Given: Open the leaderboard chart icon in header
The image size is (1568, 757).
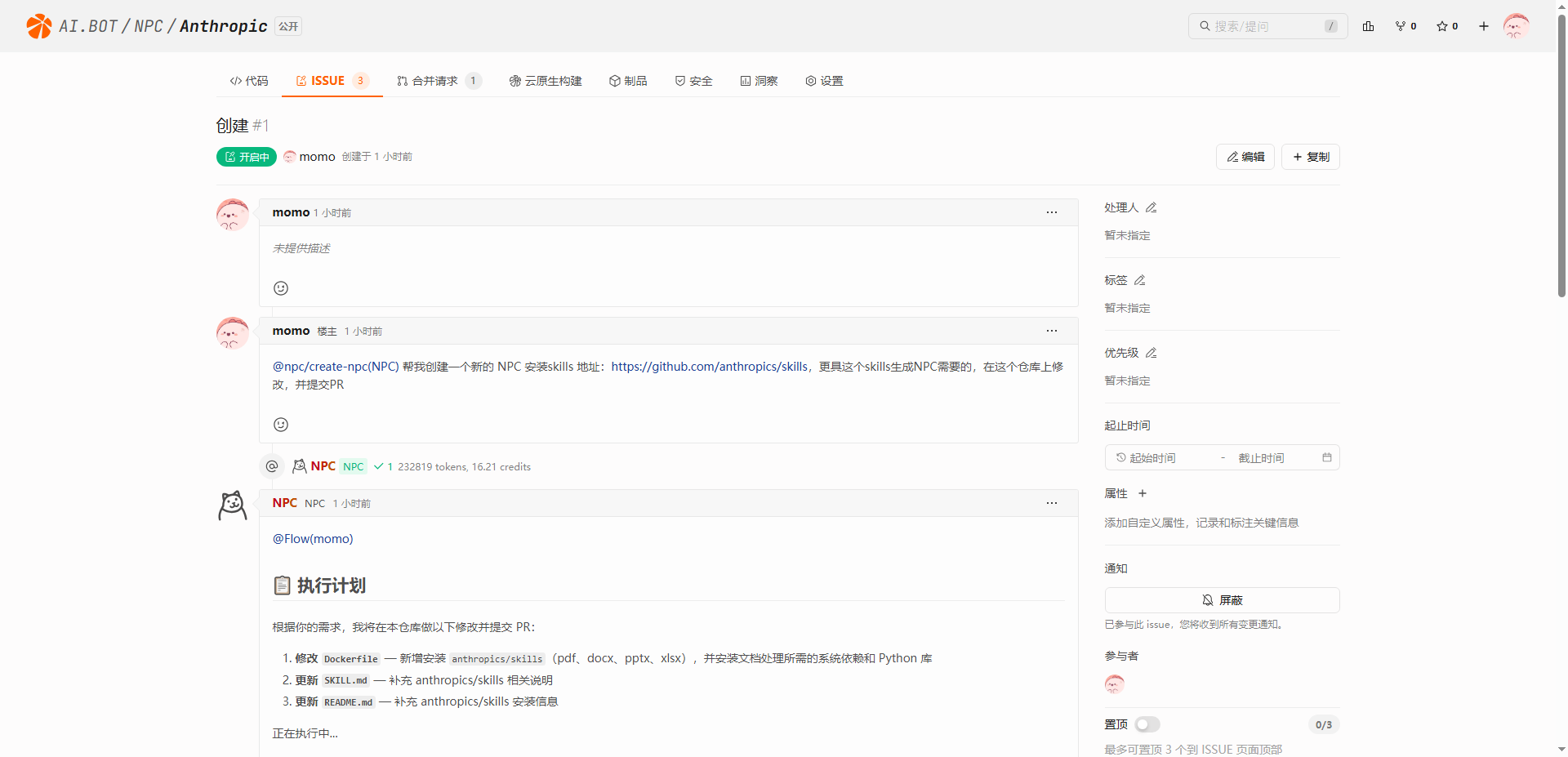Looking at the screenshot, I should tap(1368, 26).
